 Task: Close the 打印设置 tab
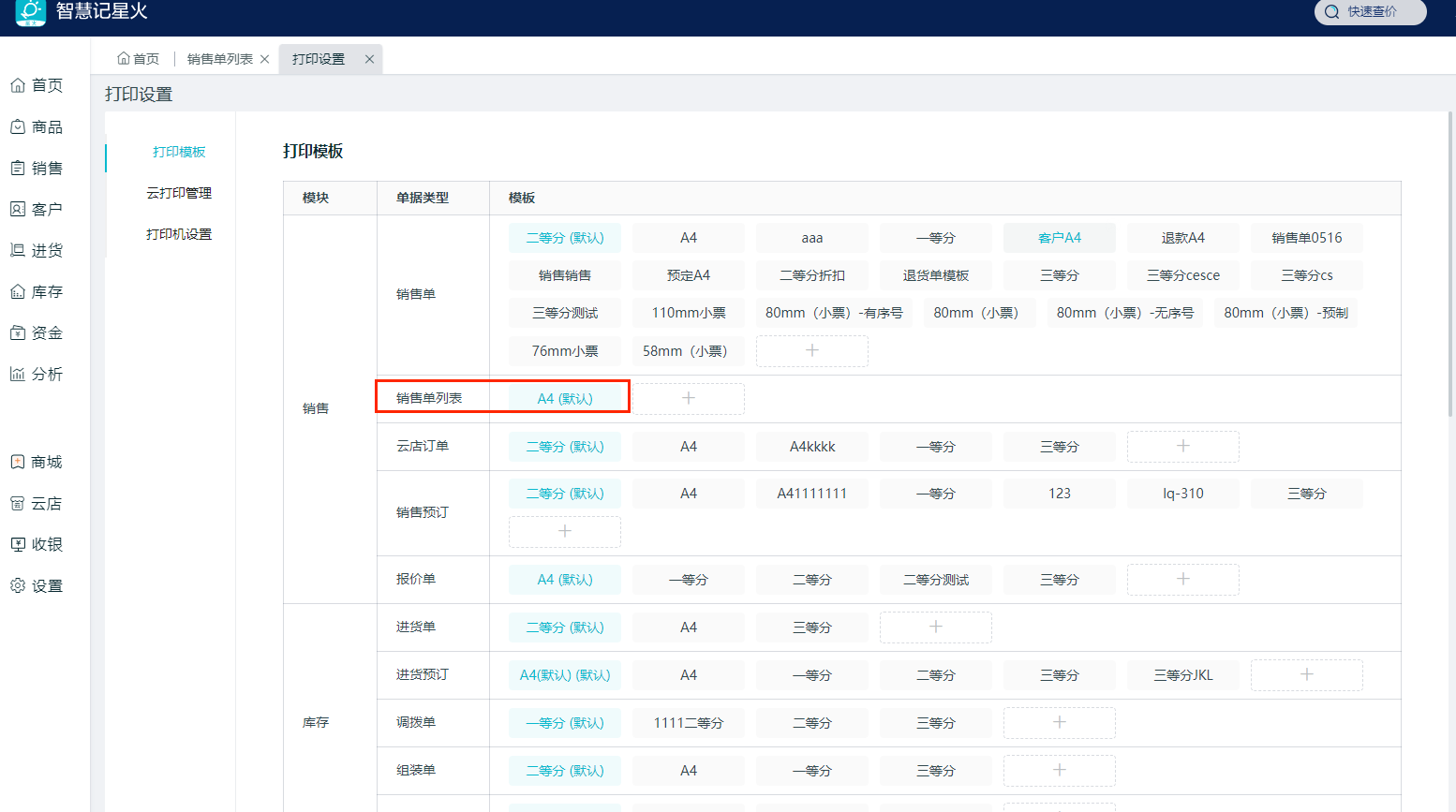coord(370,59)
